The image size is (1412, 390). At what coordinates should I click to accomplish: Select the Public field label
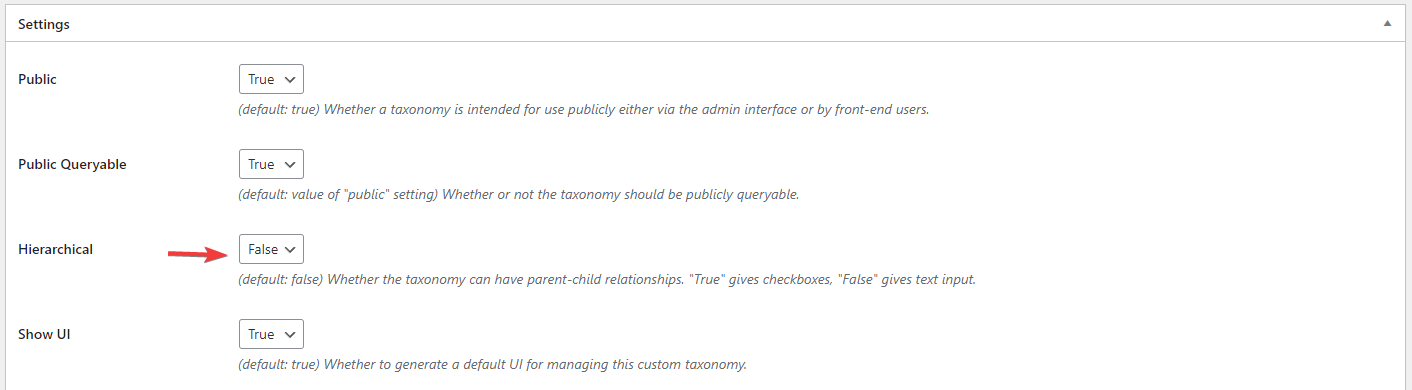click(x=38, y=79)
